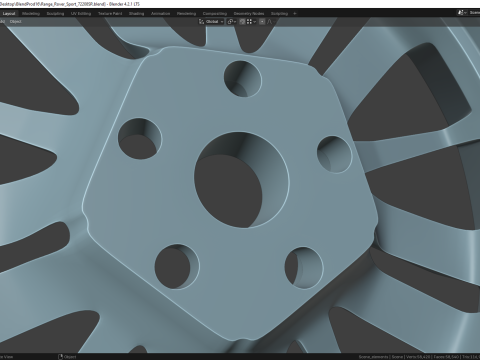Click the scene browse icon at top right
Image resolution: width=480 pixels, height=360 pixels.
[x=462, y=13]
